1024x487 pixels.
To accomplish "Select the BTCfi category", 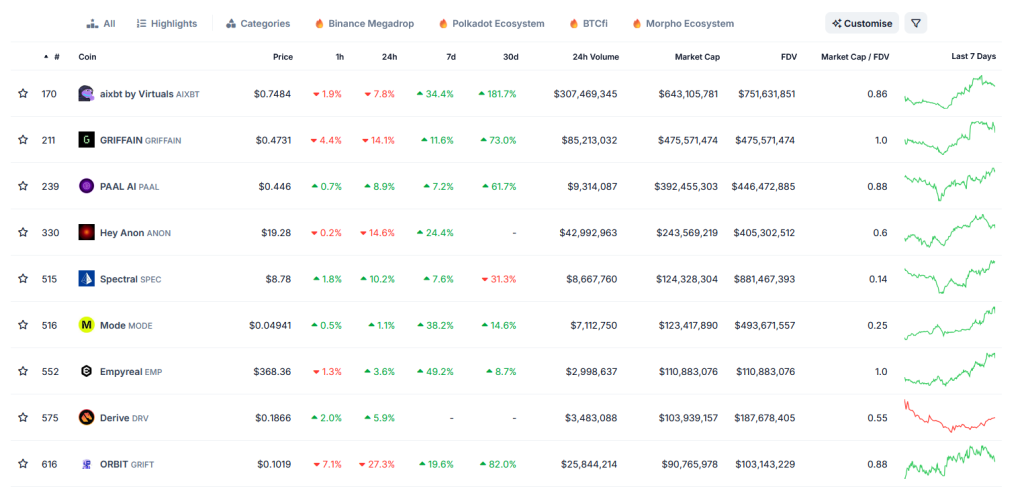I will pos(588,24).
